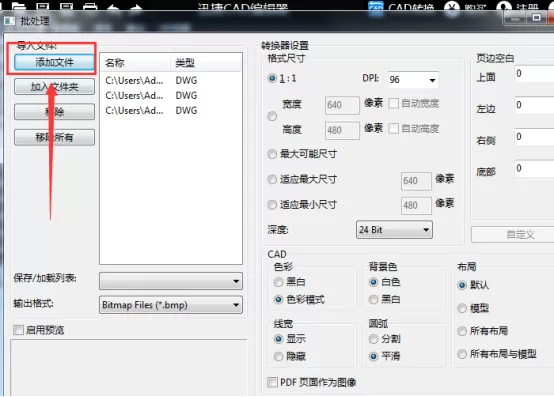Click the undo arrow in the main toolbar
The image size is (554, 397).
coord(113,6)
